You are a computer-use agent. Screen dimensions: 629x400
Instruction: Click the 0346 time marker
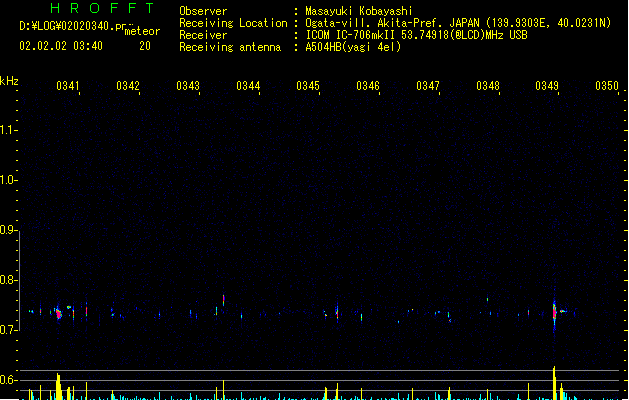(368, 86)
